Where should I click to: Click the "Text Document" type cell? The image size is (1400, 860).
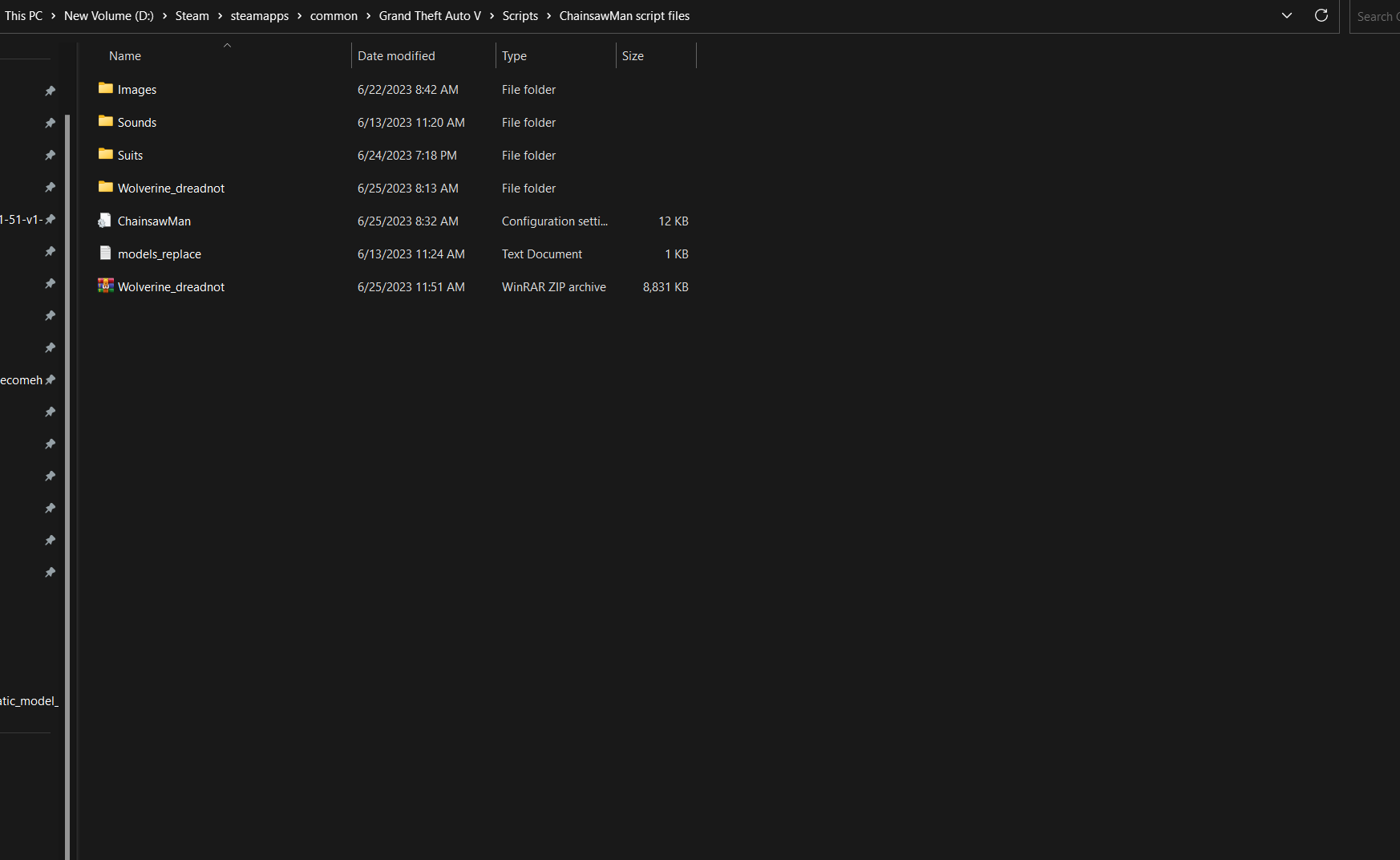click(x=542, y=254)
